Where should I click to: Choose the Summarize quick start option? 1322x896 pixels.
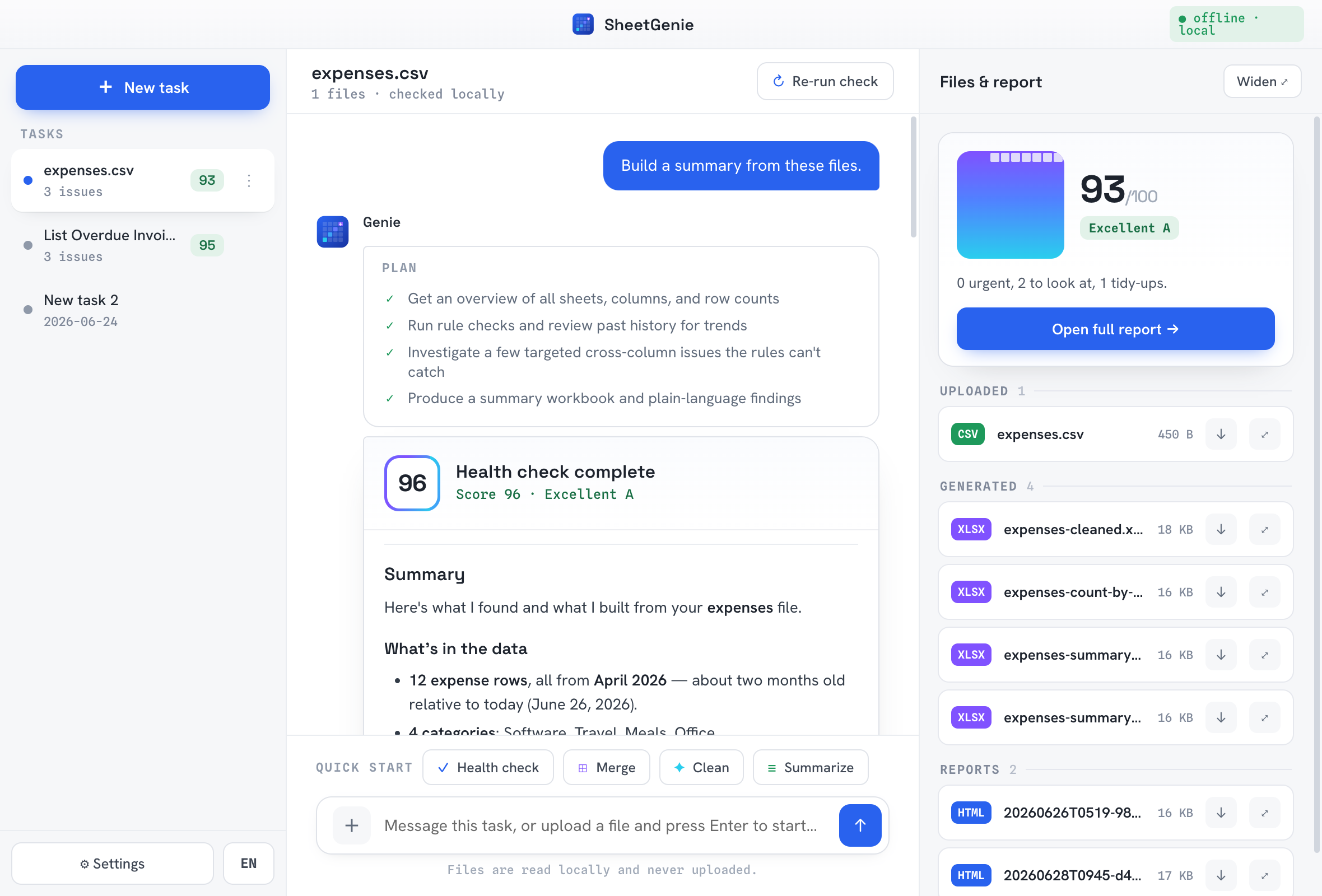tap(810, 767)
